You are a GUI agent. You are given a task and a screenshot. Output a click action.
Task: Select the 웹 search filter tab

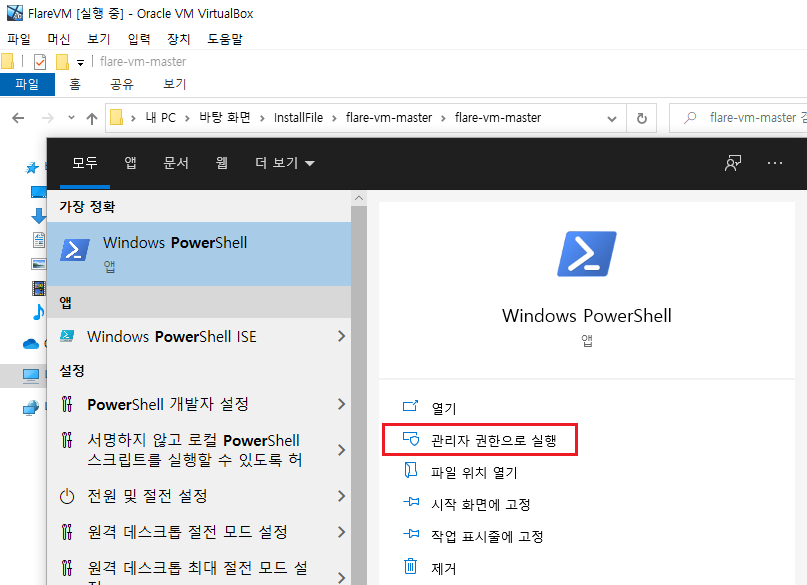pyautogui.click(x=221, y=163)
